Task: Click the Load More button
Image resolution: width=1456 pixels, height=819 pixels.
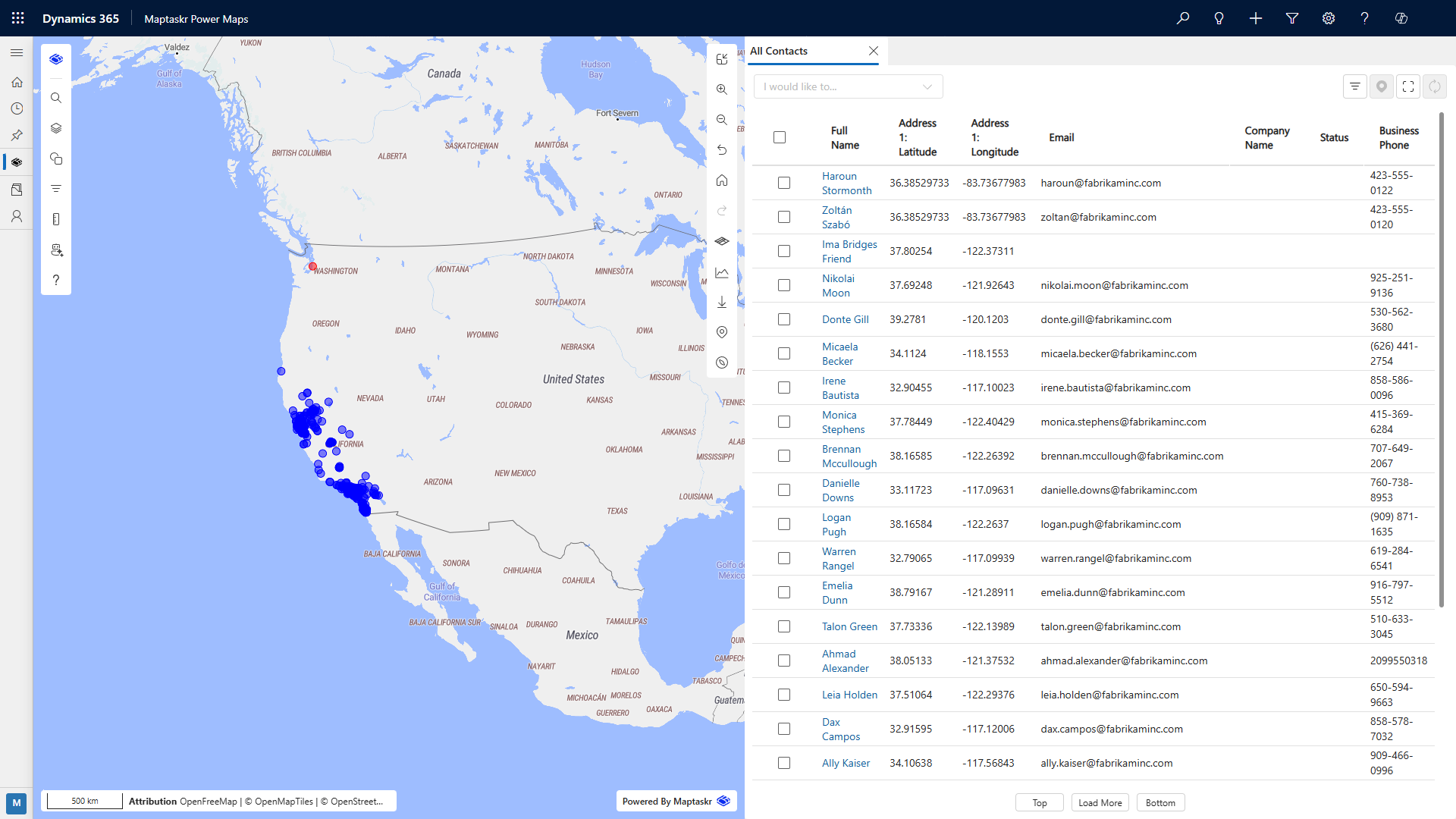Action: point(1100,803)
